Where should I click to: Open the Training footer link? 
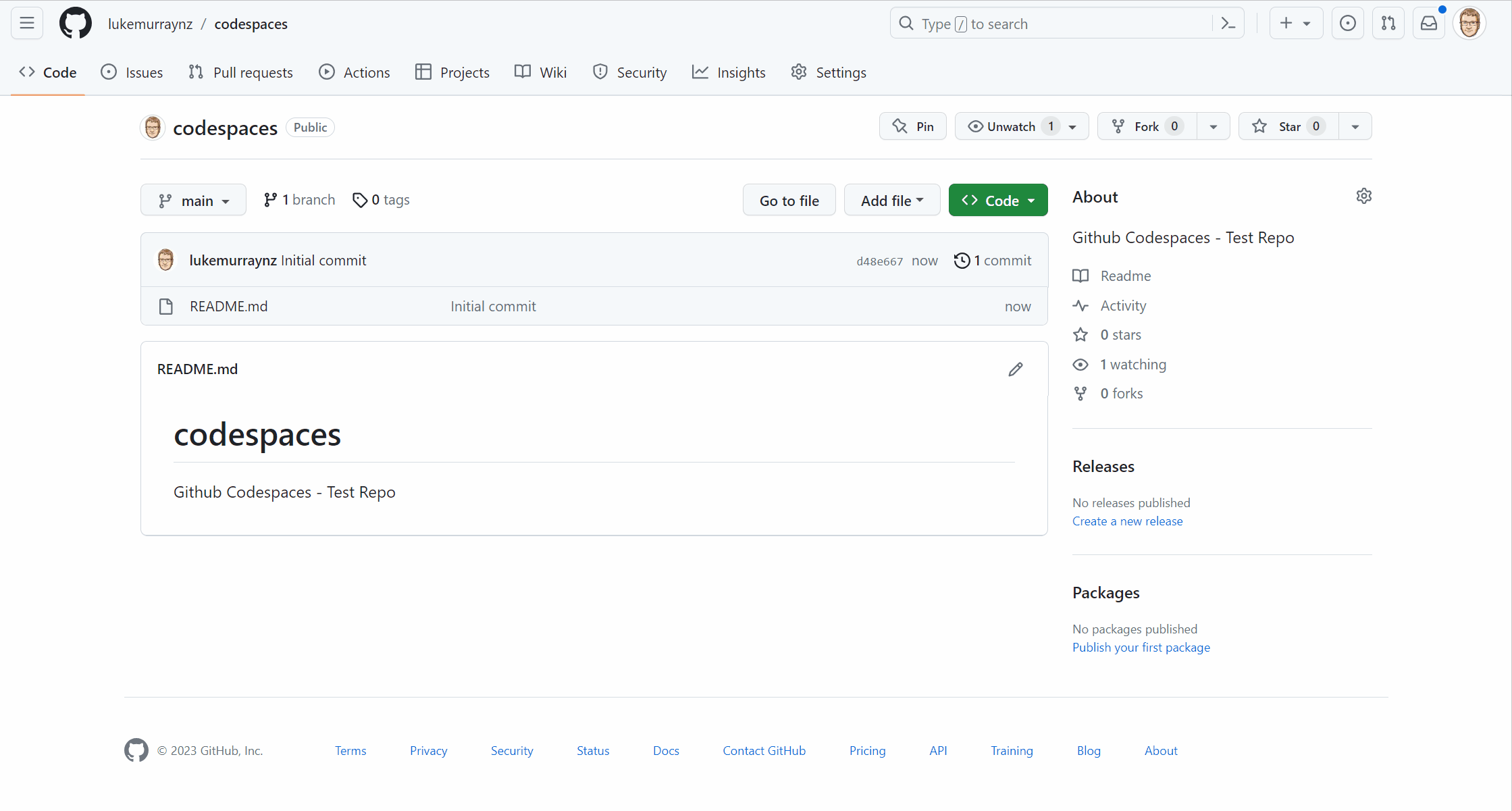pyautogui.click(x=1012, y=751)
